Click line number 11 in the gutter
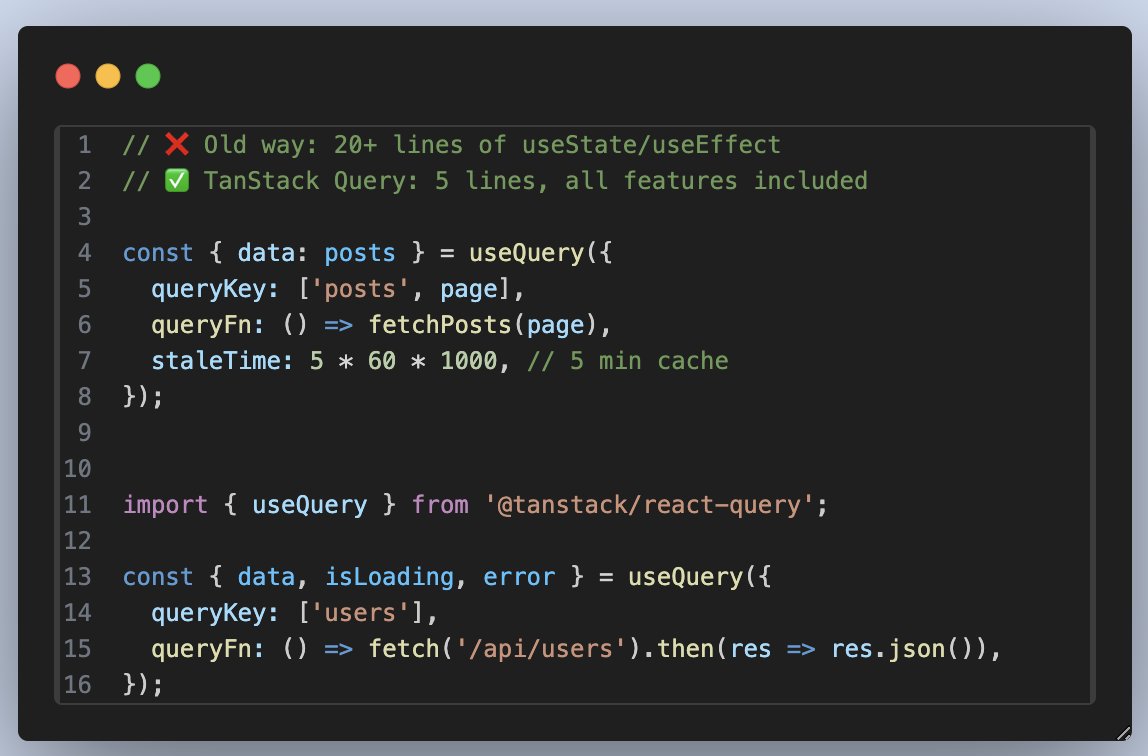Image resolution: width=1148 pixels, height=756 pixels. (78, 504)
